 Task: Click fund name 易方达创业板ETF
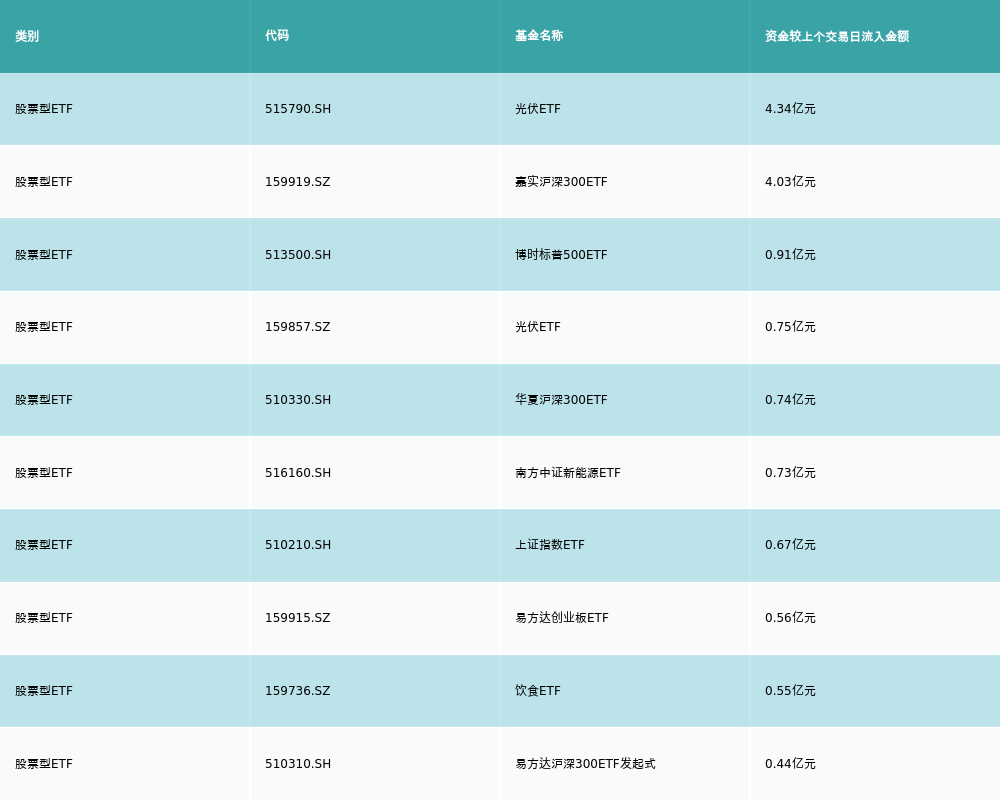562,618
